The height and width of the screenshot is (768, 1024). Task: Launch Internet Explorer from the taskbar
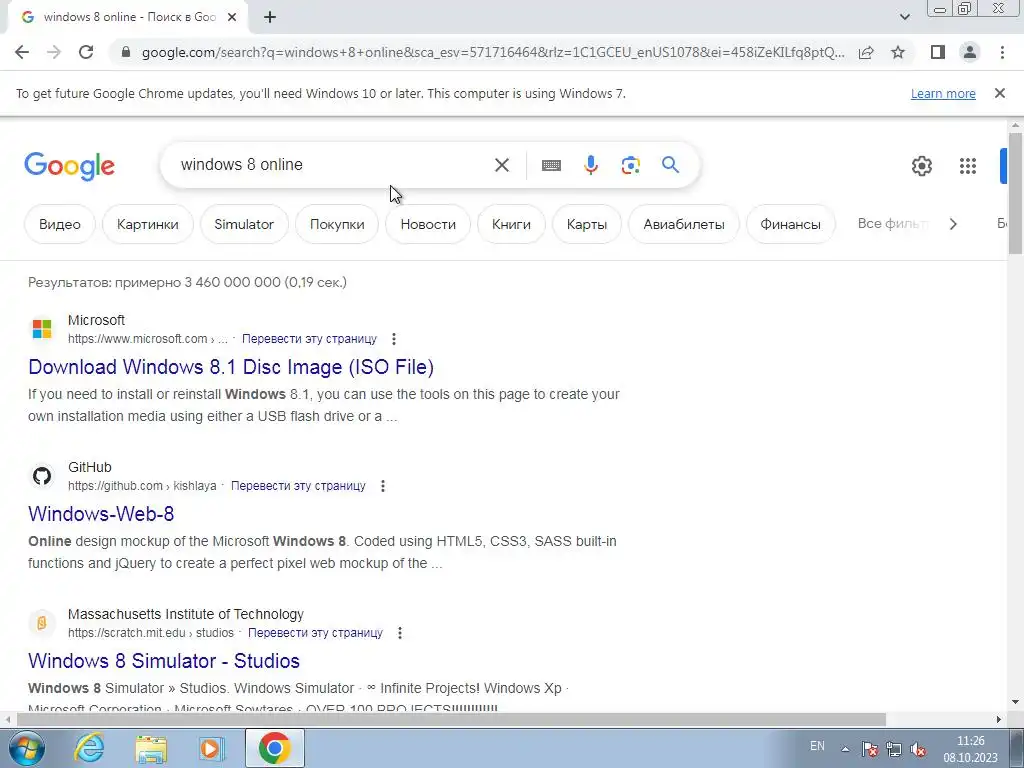click(89, 748)
